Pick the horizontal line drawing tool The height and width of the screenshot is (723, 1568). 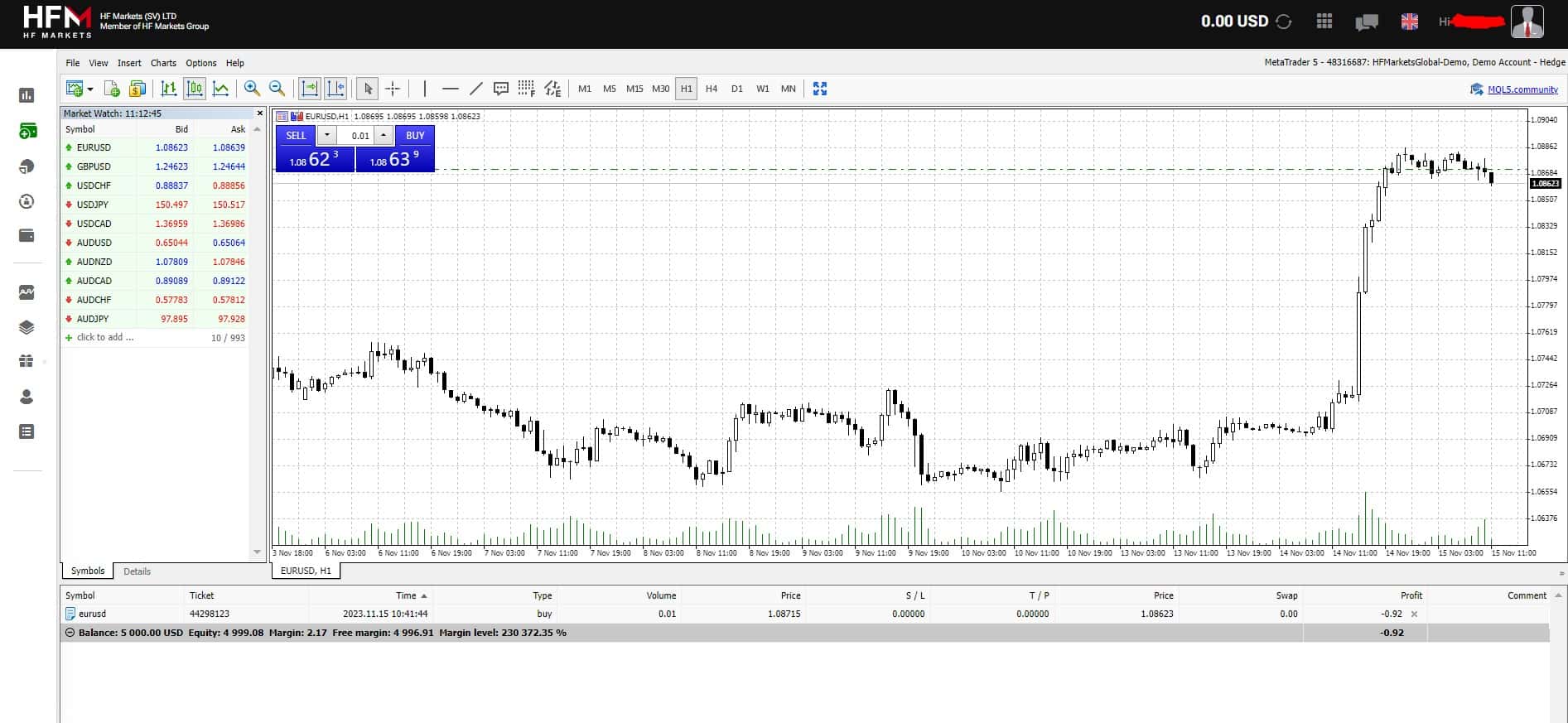click(x=451, y=89)
